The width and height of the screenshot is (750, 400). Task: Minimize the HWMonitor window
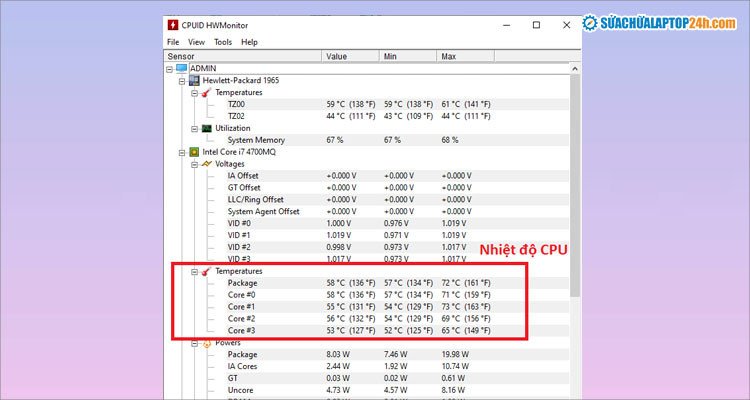pos(507,25)
